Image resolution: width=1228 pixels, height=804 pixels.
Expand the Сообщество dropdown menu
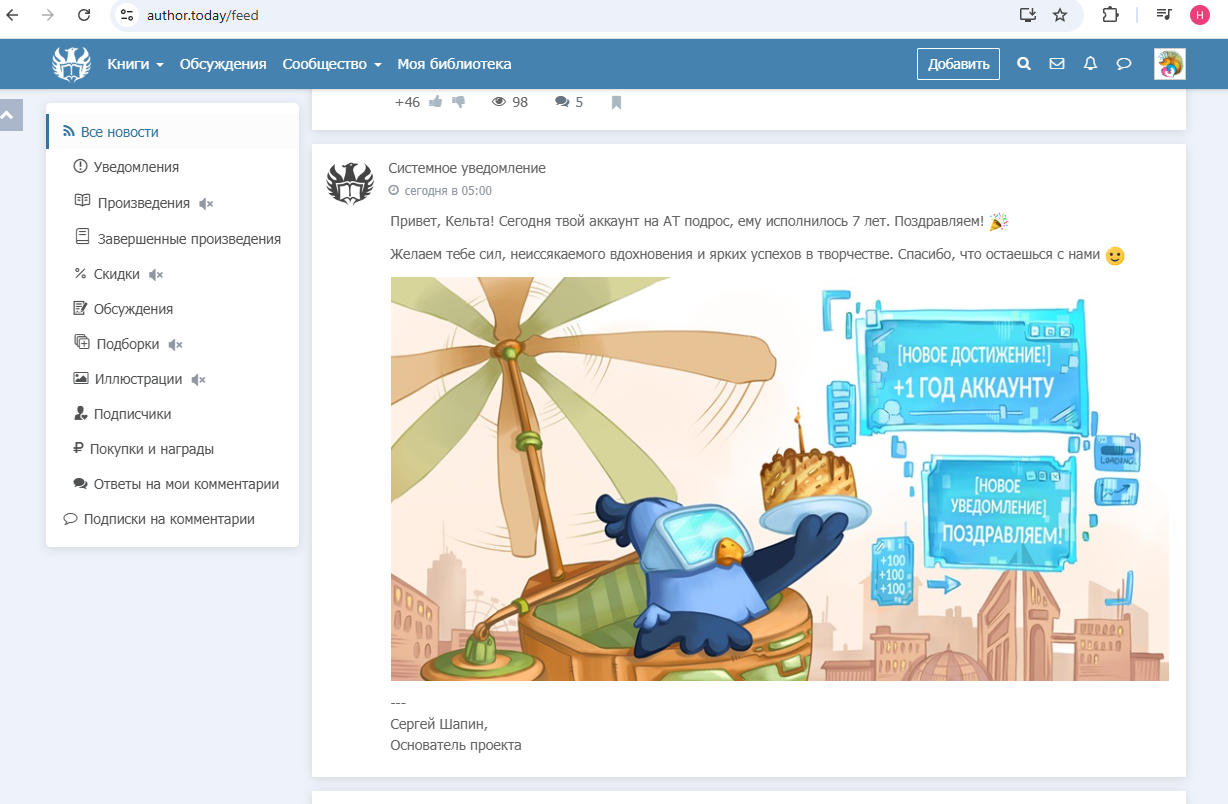click(331, 64)
